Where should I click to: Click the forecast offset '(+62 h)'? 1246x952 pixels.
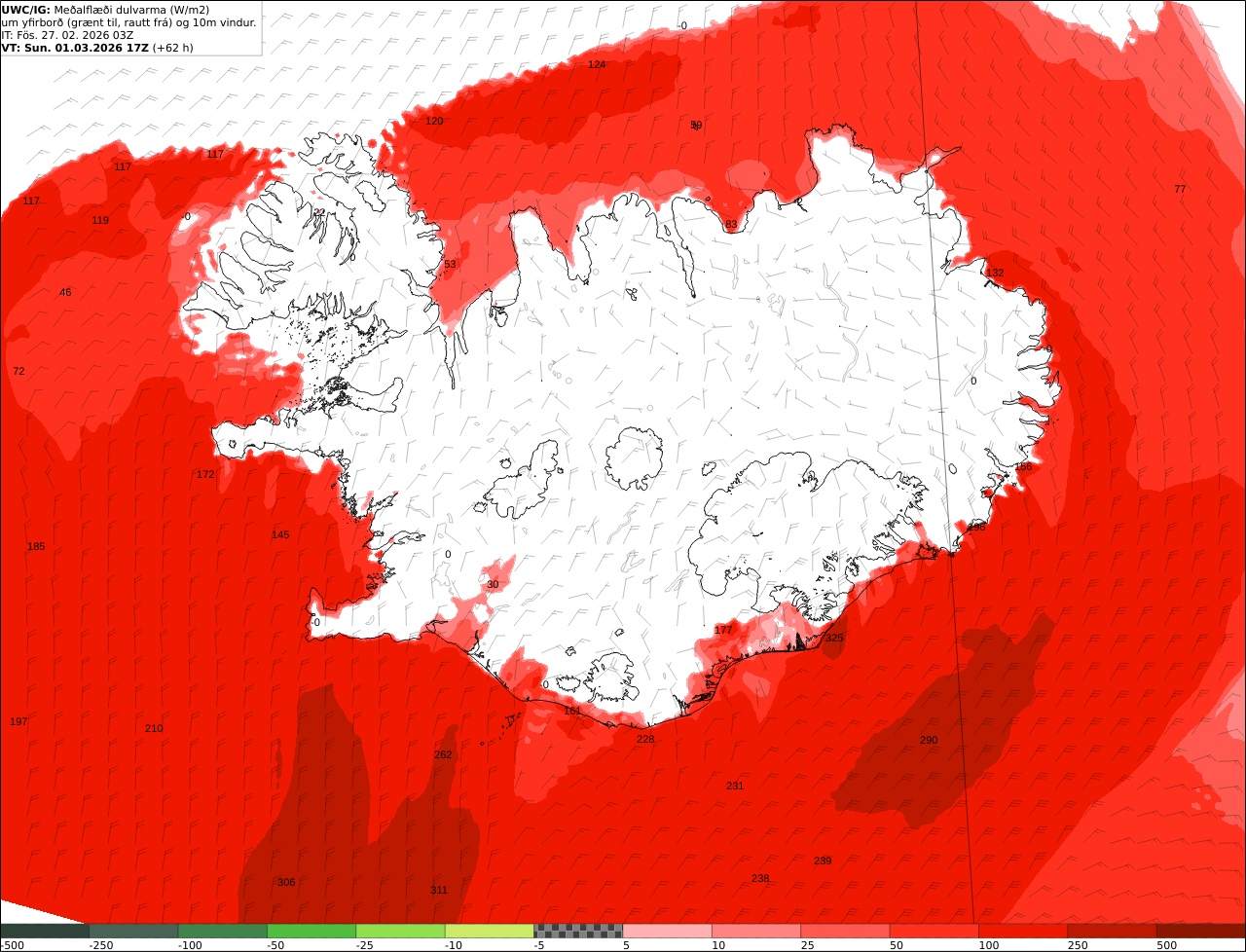coord(172,48)
